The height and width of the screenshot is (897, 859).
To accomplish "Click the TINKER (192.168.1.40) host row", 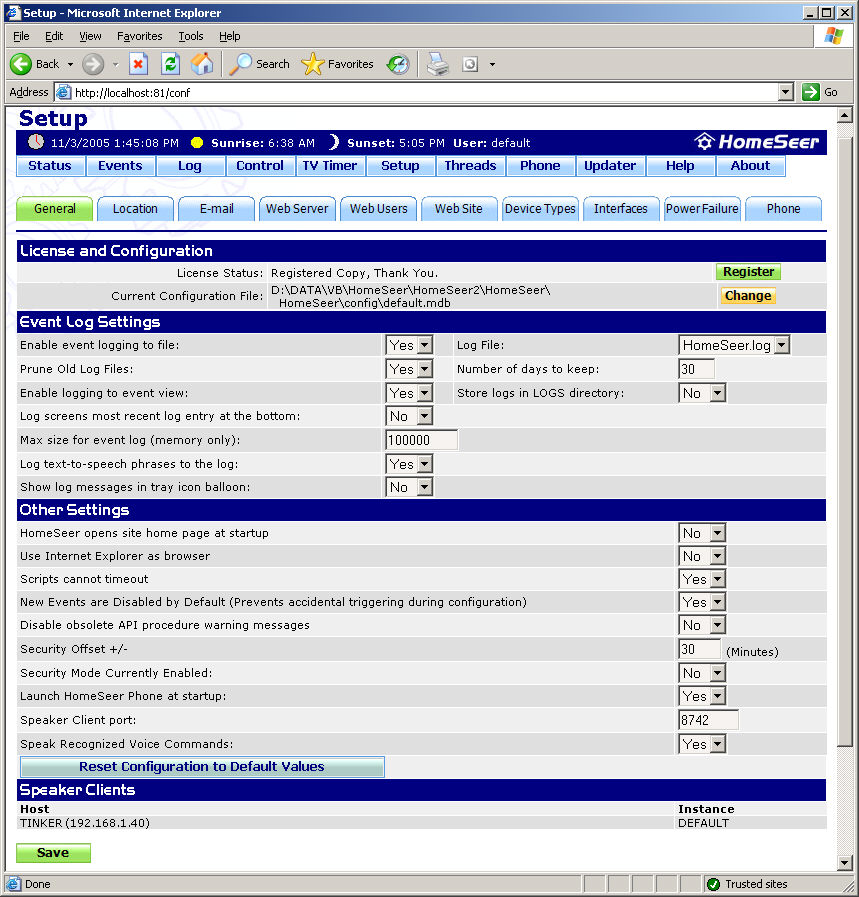I will 421,823.
